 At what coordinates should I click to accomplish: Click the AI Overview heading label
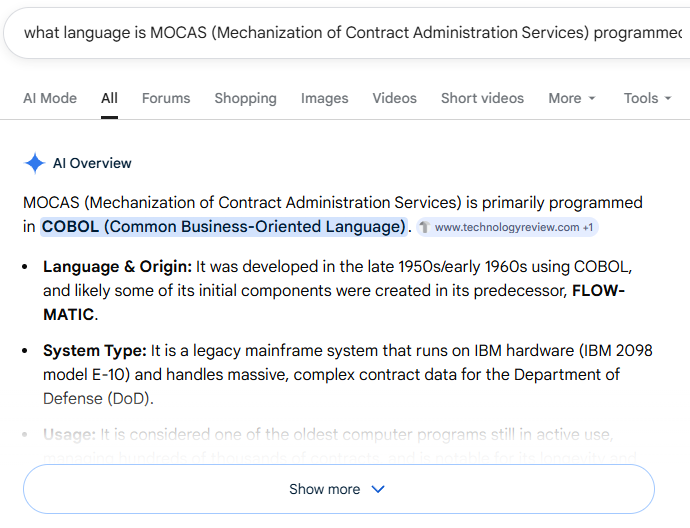point(92,164)
